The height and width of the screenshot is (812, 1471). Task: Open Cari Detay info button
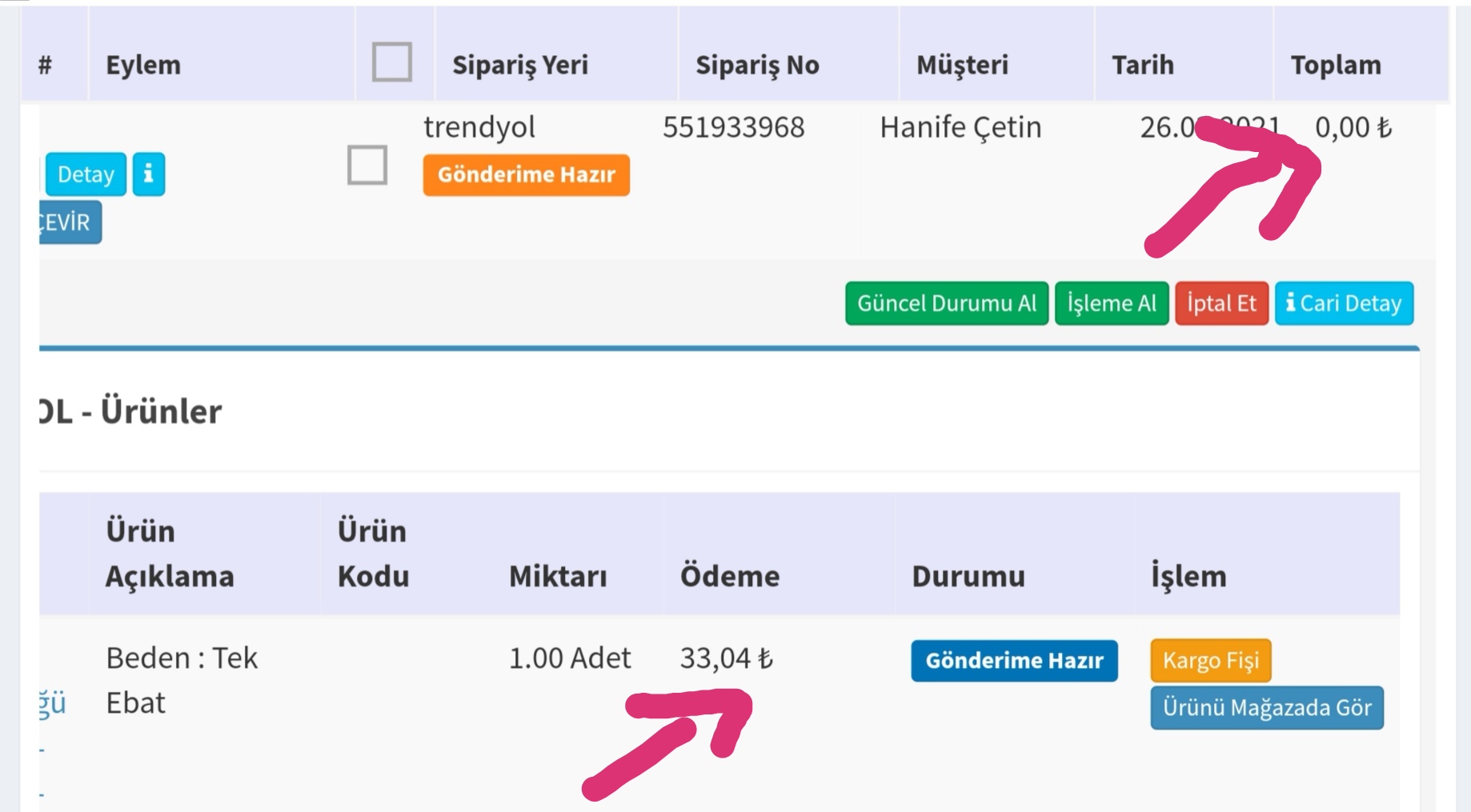point(1344,303)
